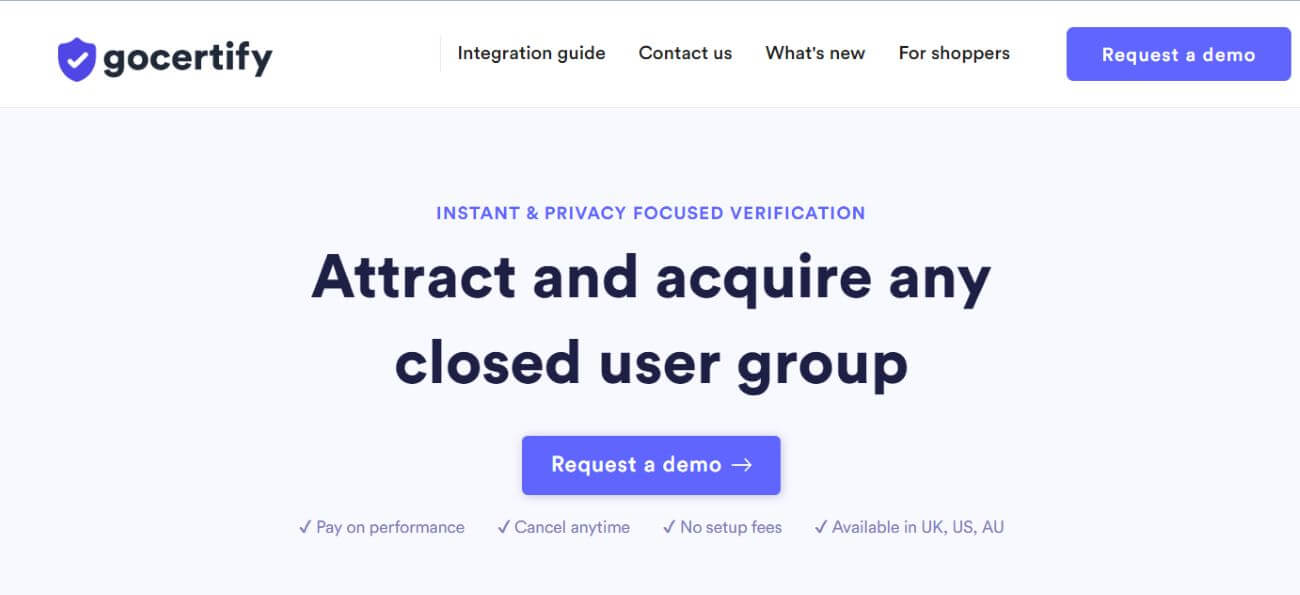Click the header Request a demo button

coord(1178,54)
